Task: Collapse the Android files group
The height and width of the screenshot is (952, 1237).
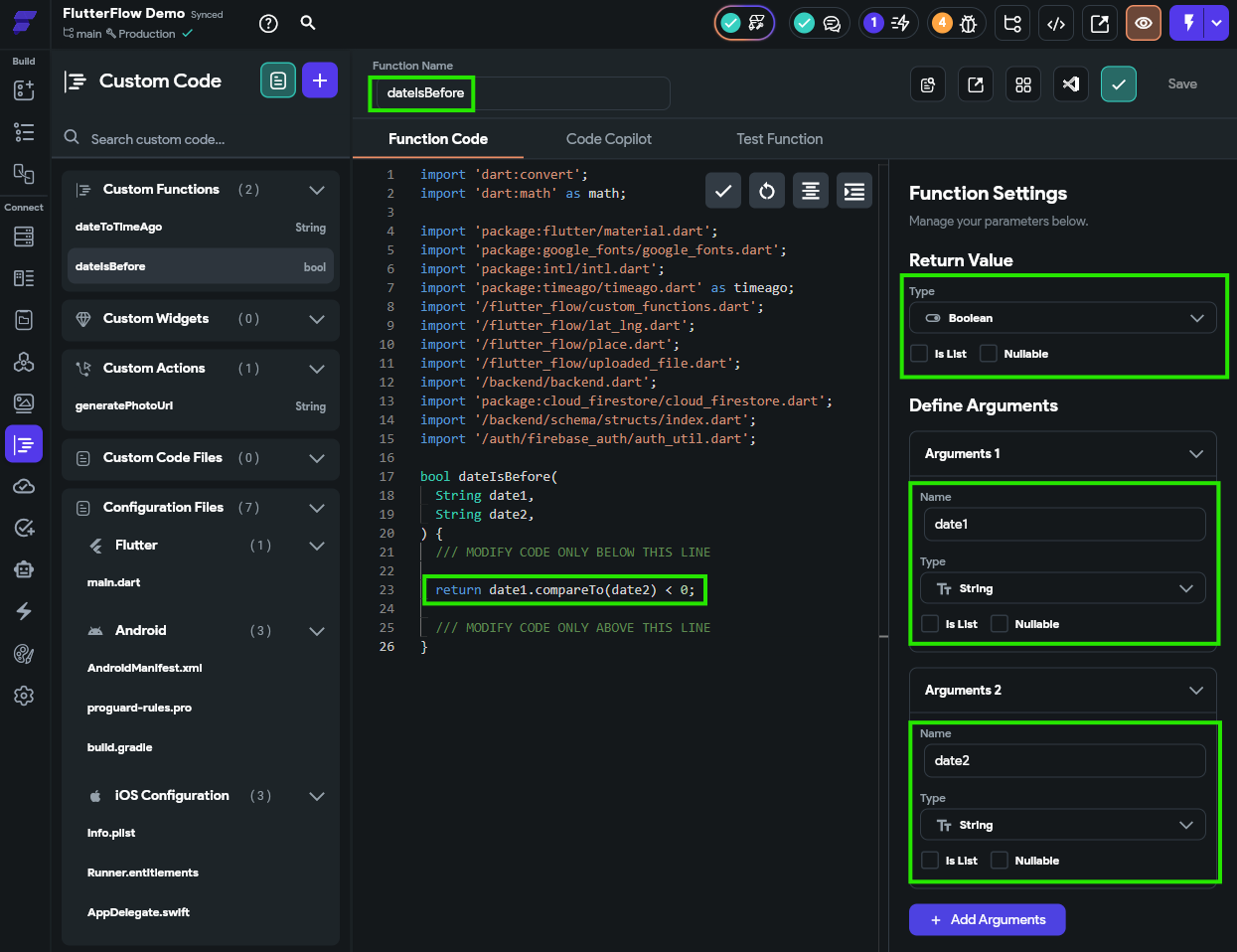Action: (317, 631)
